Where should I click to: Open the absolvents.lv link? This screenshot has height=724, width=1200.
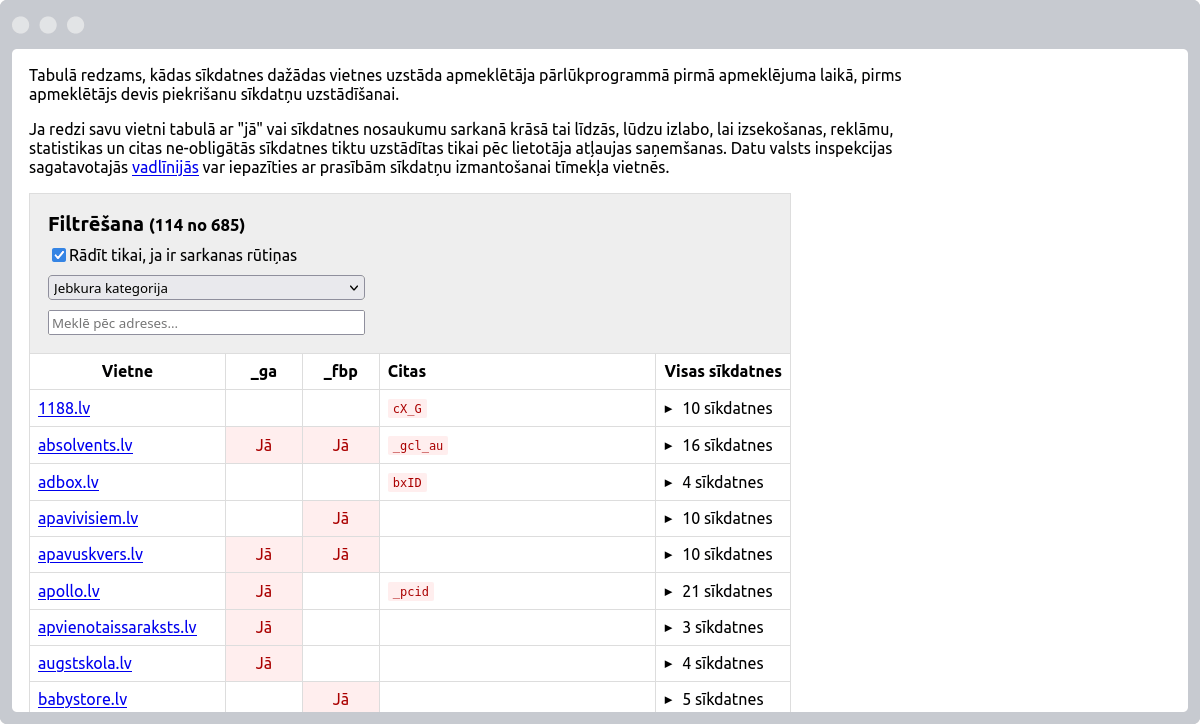(x=85, y=445)
